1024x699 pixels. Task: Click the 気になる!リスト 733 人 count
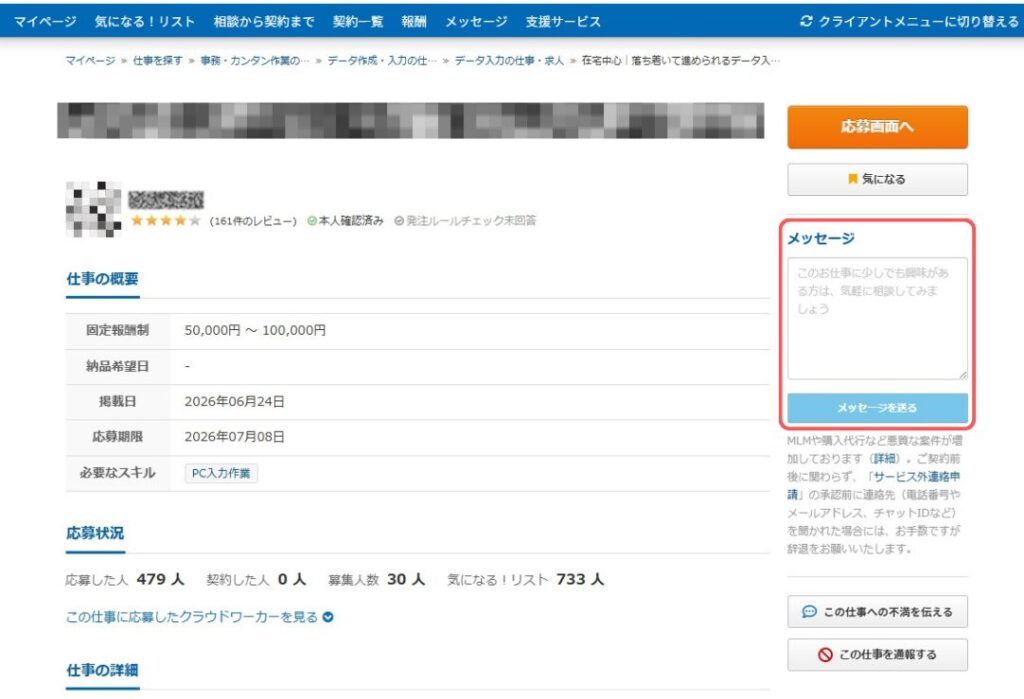[526, 579]
